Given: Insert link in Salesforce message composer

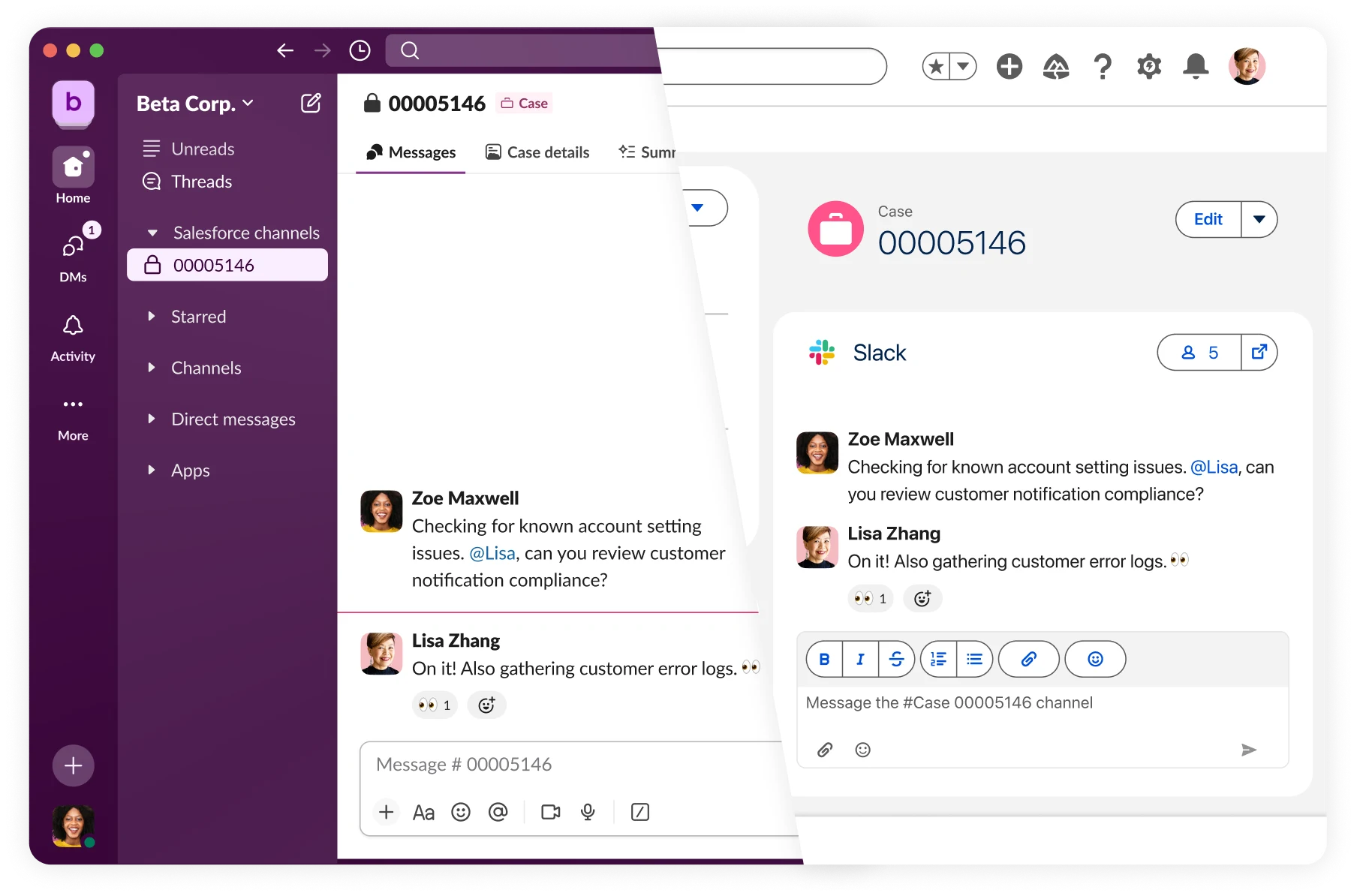Looking at the screenshot, I should point(1028,659).
